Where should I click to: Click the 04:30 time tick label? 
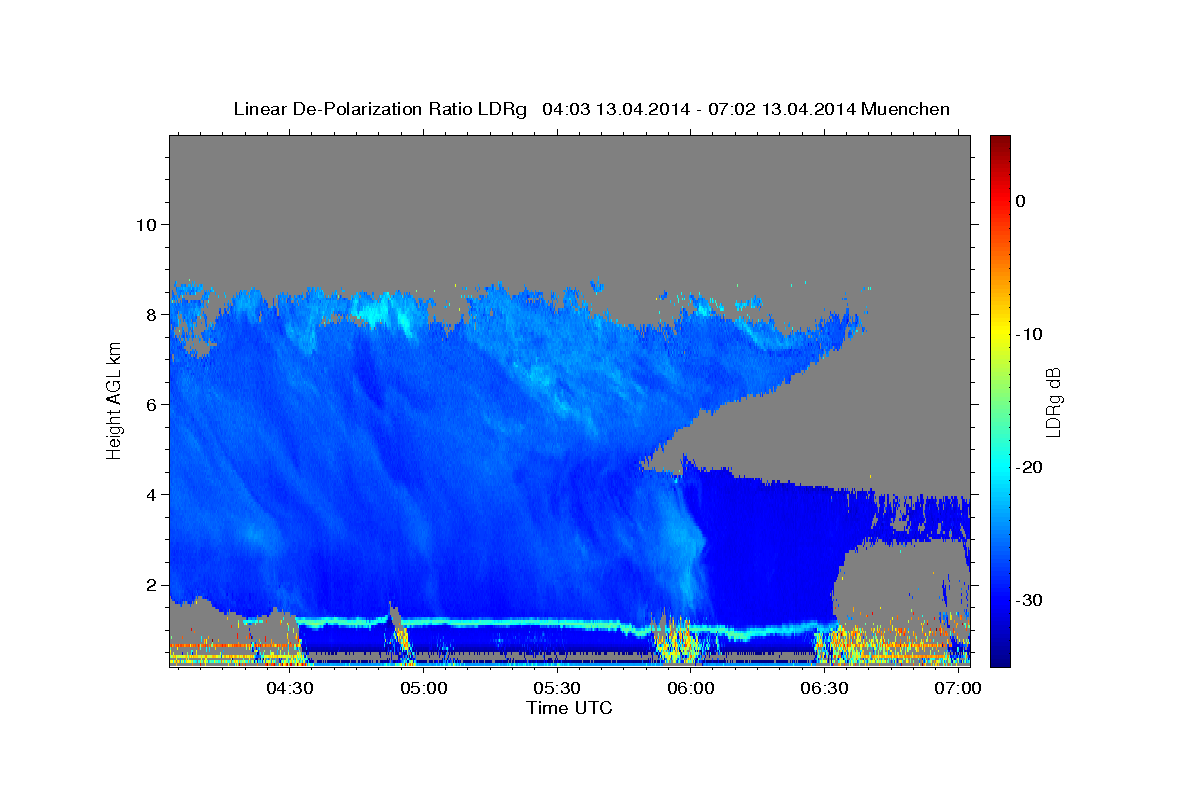tap(290, 689)
